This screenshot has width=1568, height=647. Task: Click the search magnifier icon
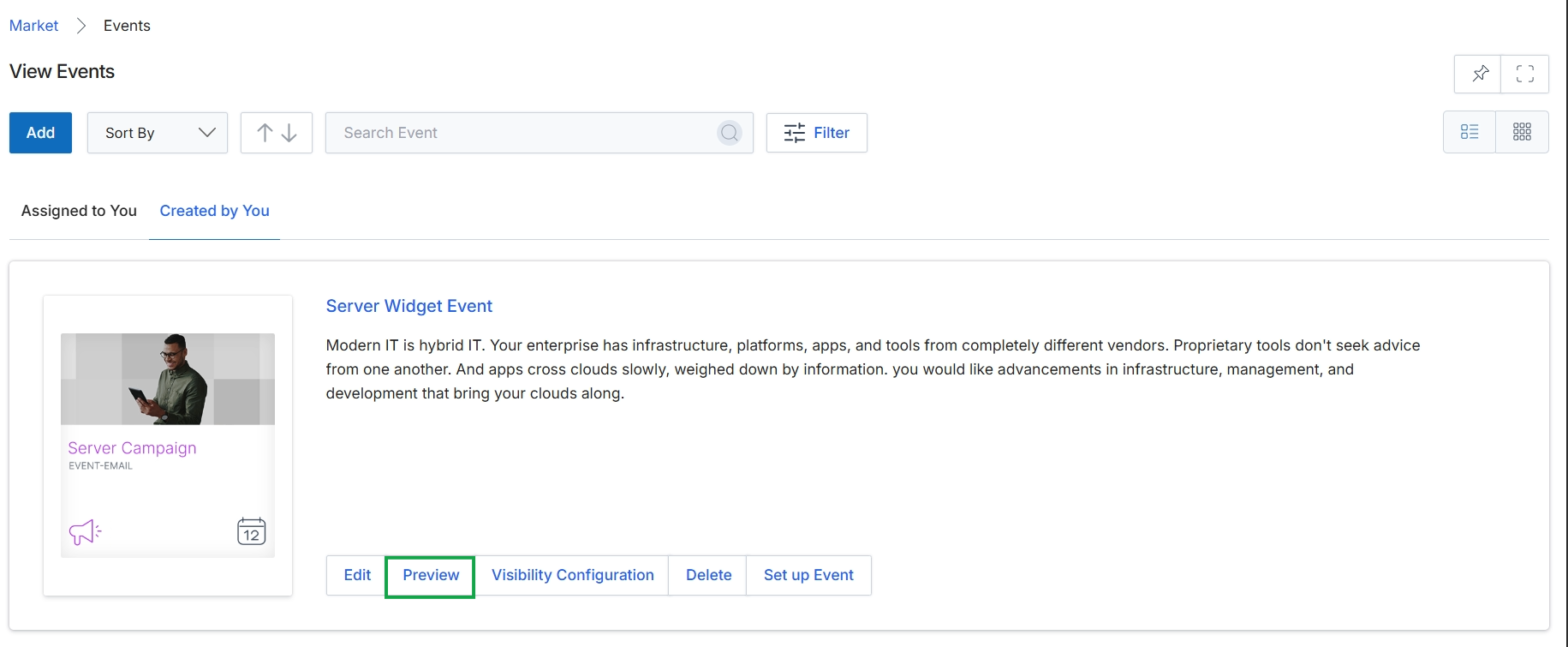pos(730,133)
